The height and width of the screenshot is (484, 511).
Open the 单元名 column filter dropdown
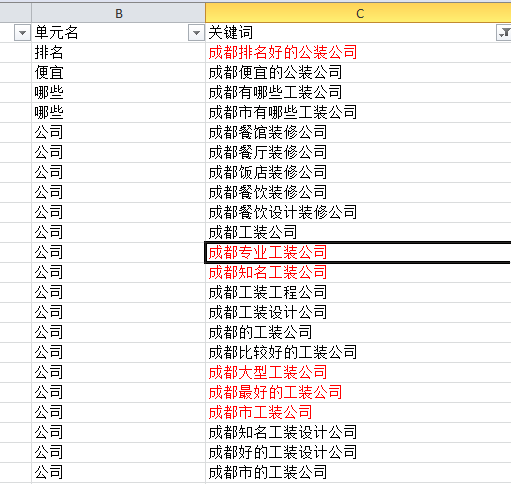196,33
